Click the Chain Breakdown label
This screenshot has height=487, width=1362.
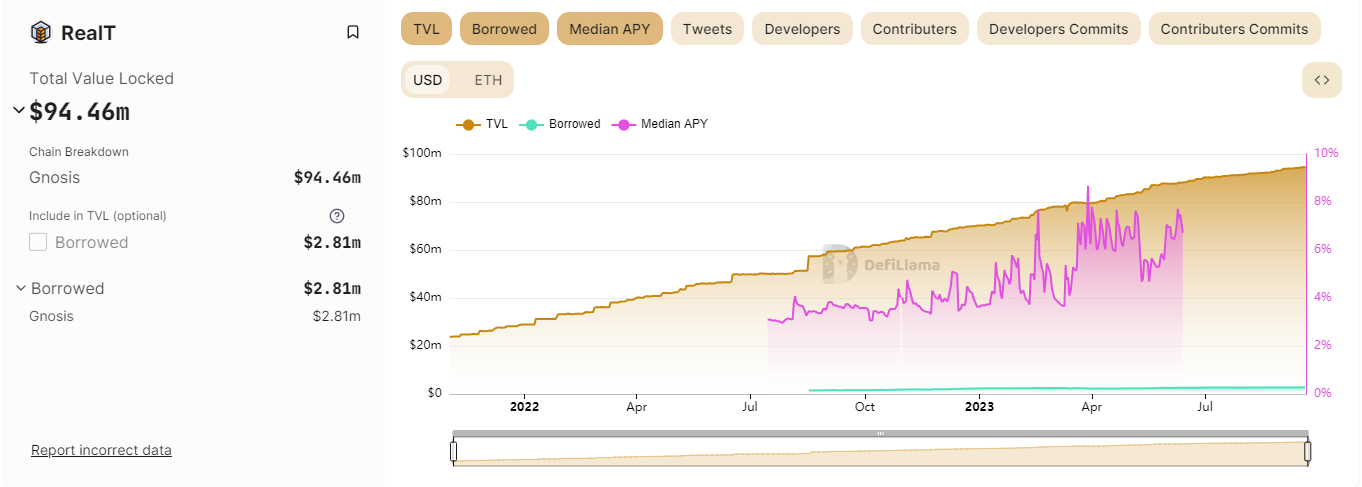pyautogui.click(x=79, y=152)
